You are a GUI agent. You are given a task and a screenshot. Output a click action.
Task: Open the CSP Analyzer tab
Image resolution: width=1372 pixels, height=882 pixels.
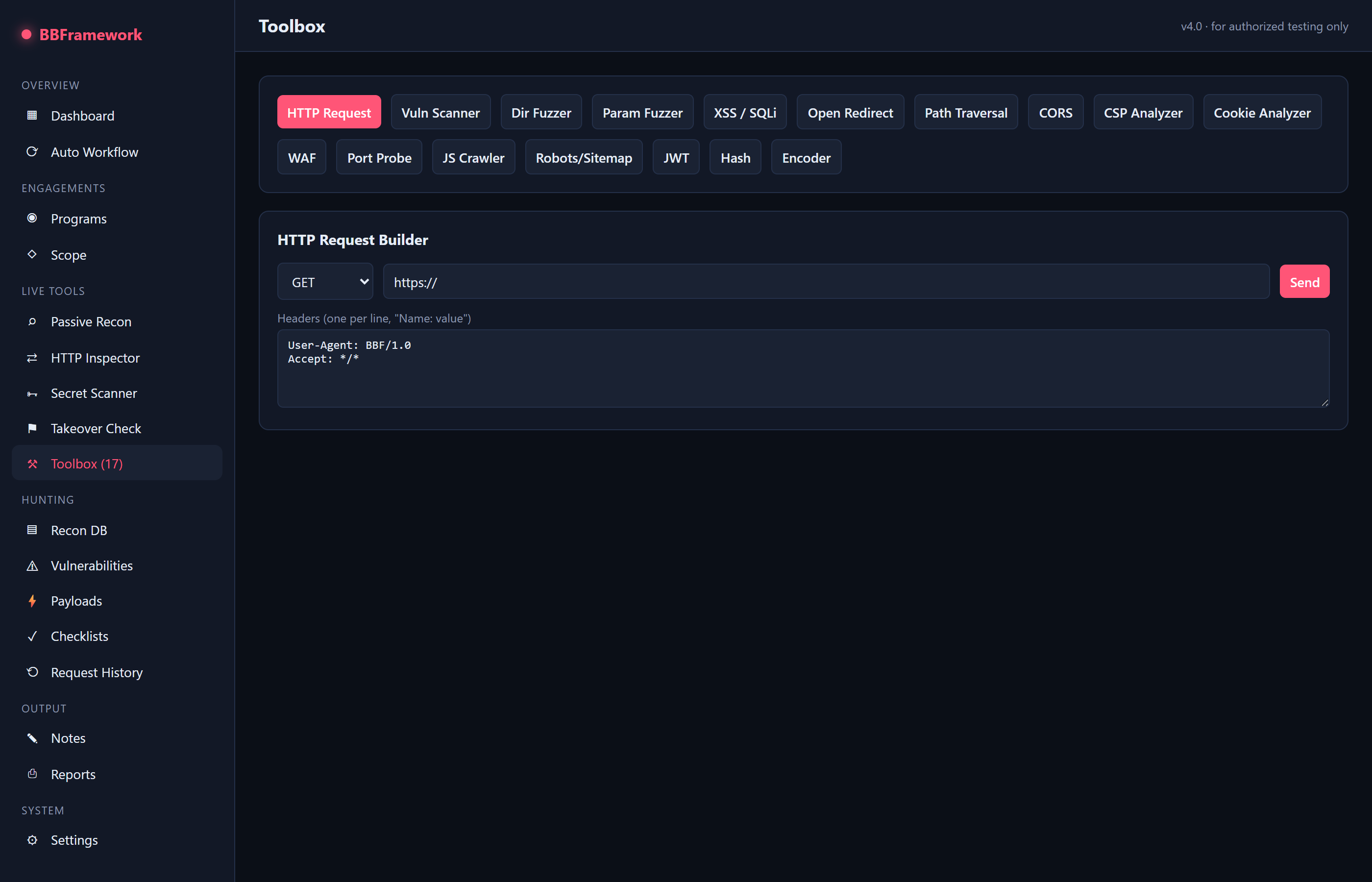click(1143, 112)
